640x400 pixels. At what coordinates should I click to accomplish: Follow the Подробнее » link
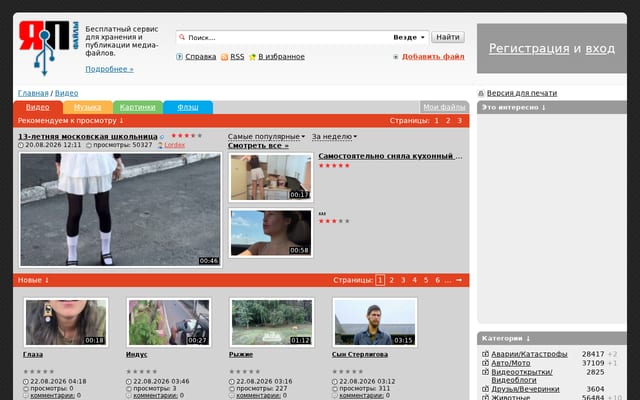click(109, 69)
